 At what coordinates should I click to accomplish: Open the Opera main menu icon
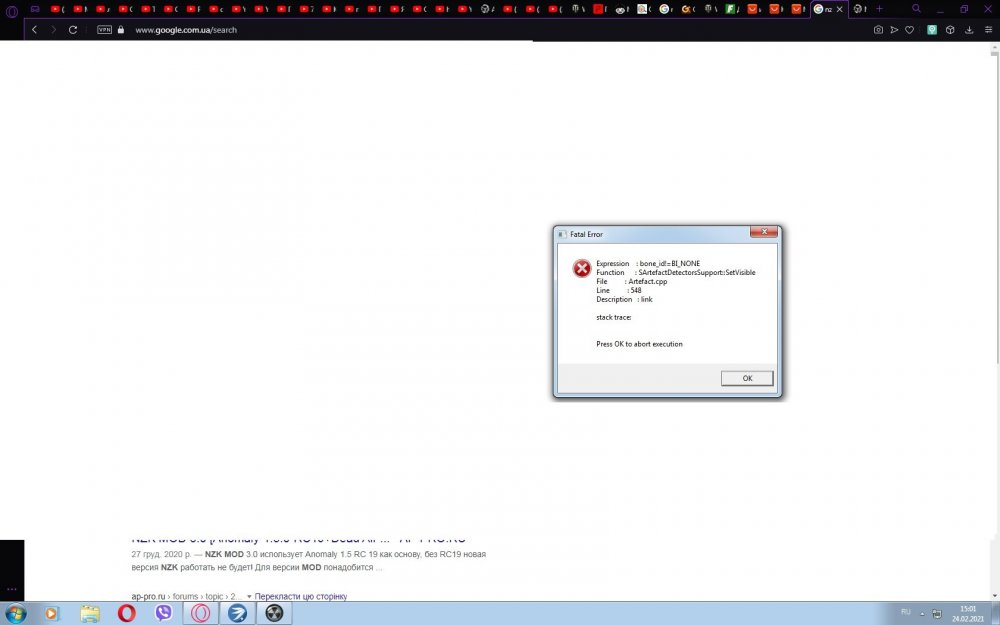11,11
